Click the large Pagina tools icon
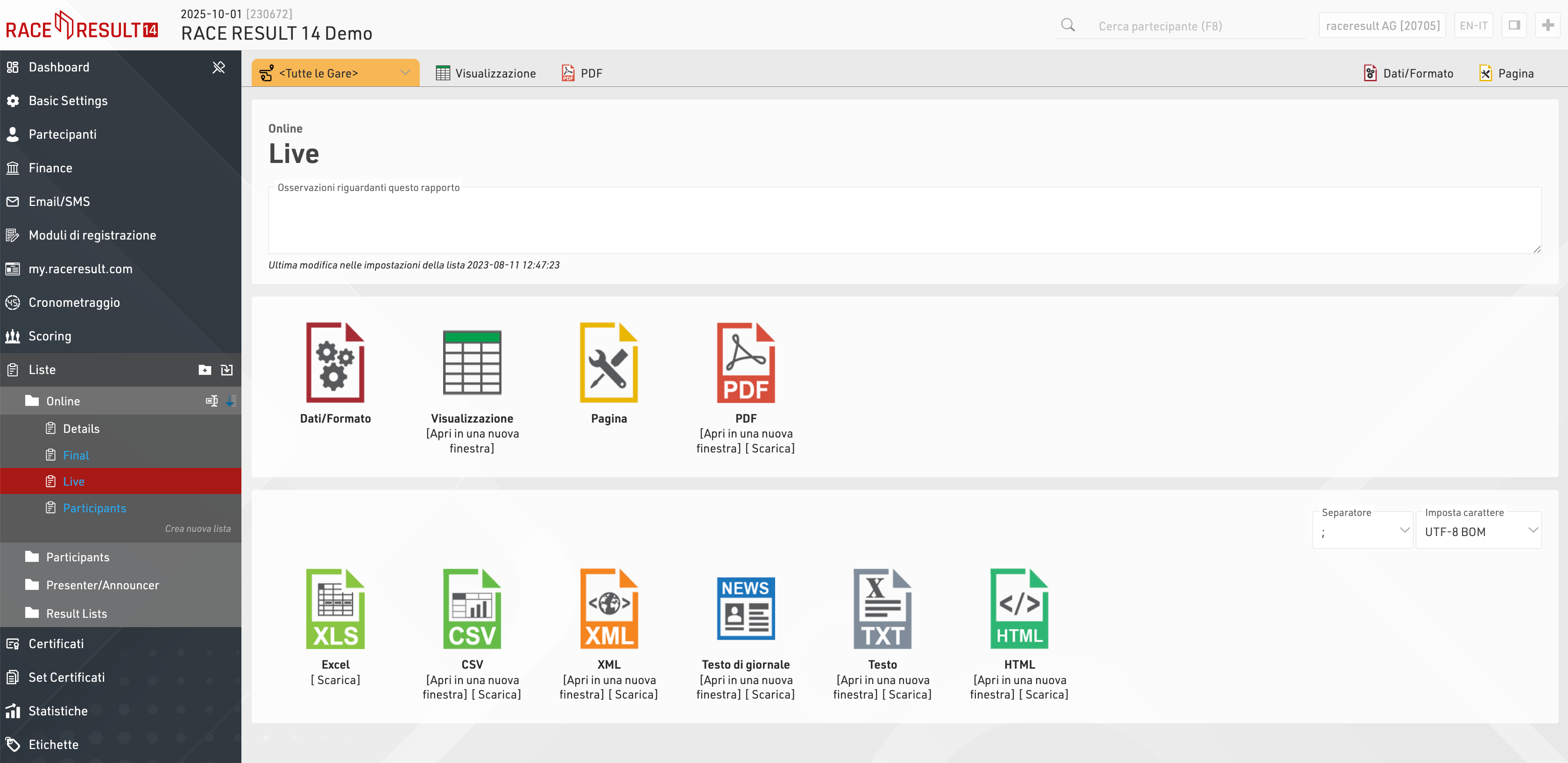 tap(609, 362)
